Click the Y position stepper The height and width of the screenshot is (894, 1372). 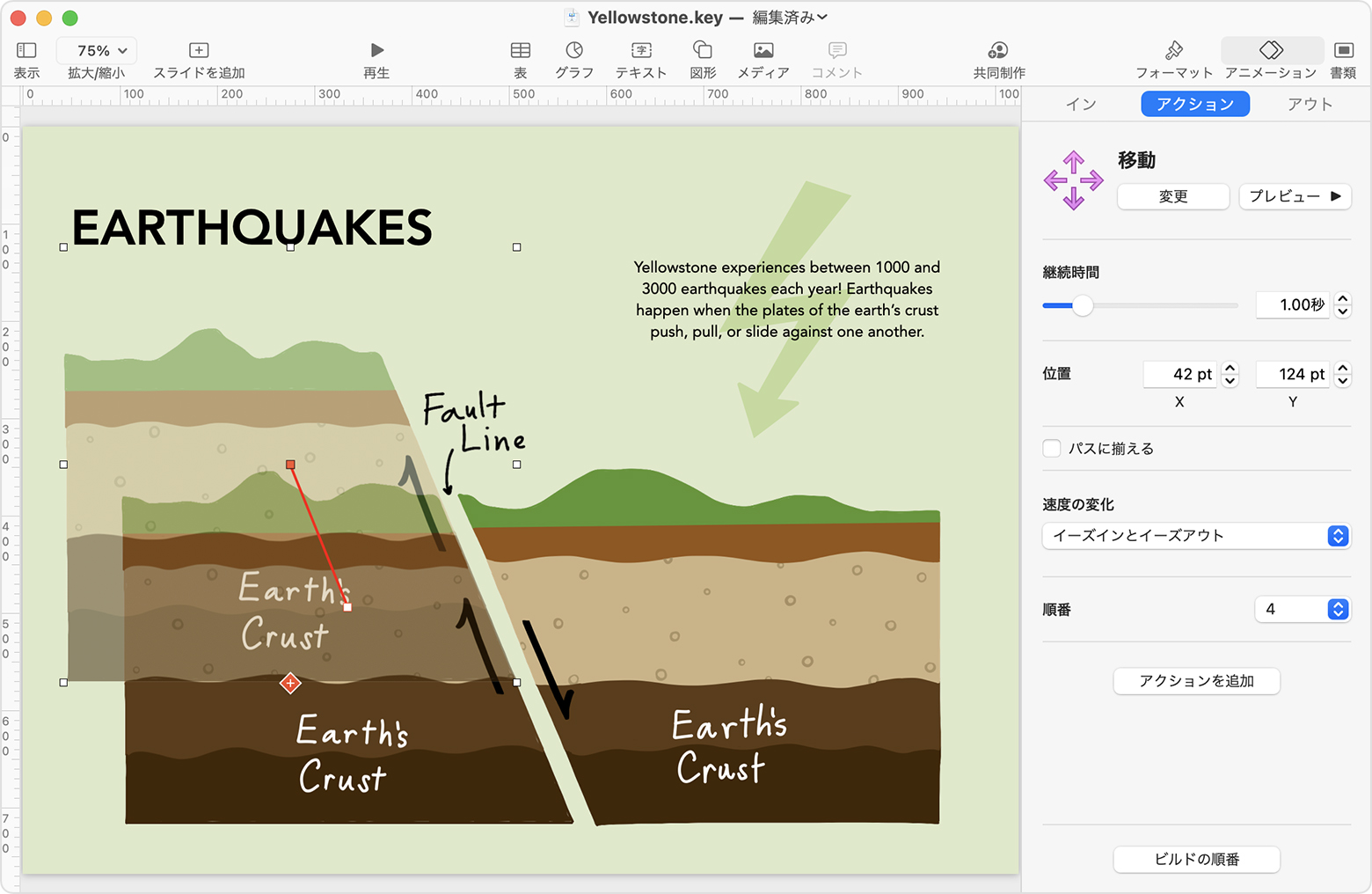[1343, 374]
